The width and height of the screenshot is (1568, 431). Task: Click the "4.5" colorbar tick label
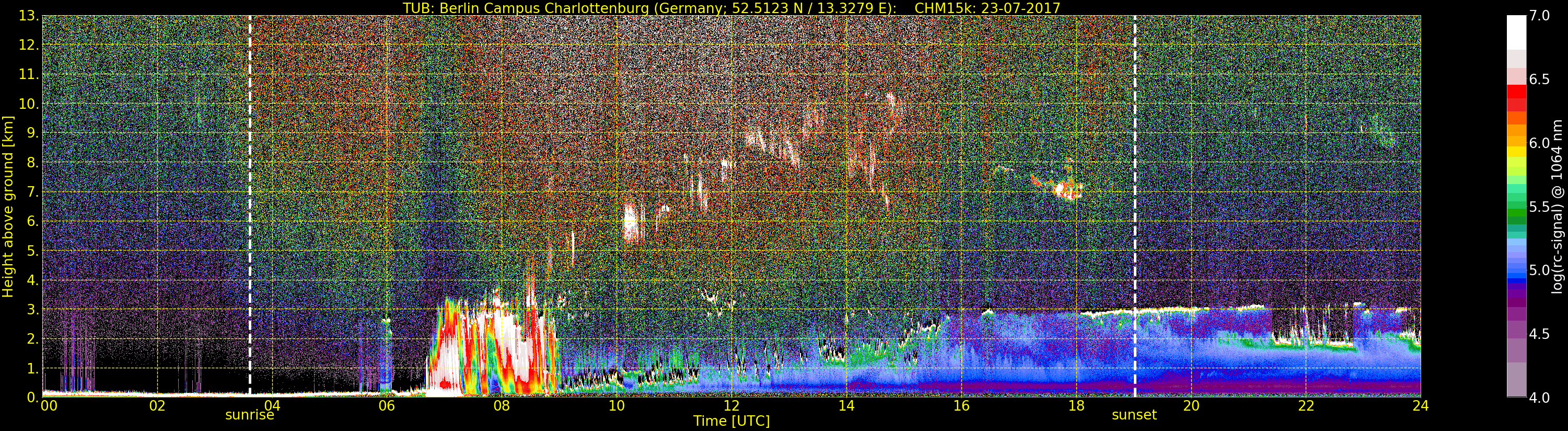tap(1539, 334)
